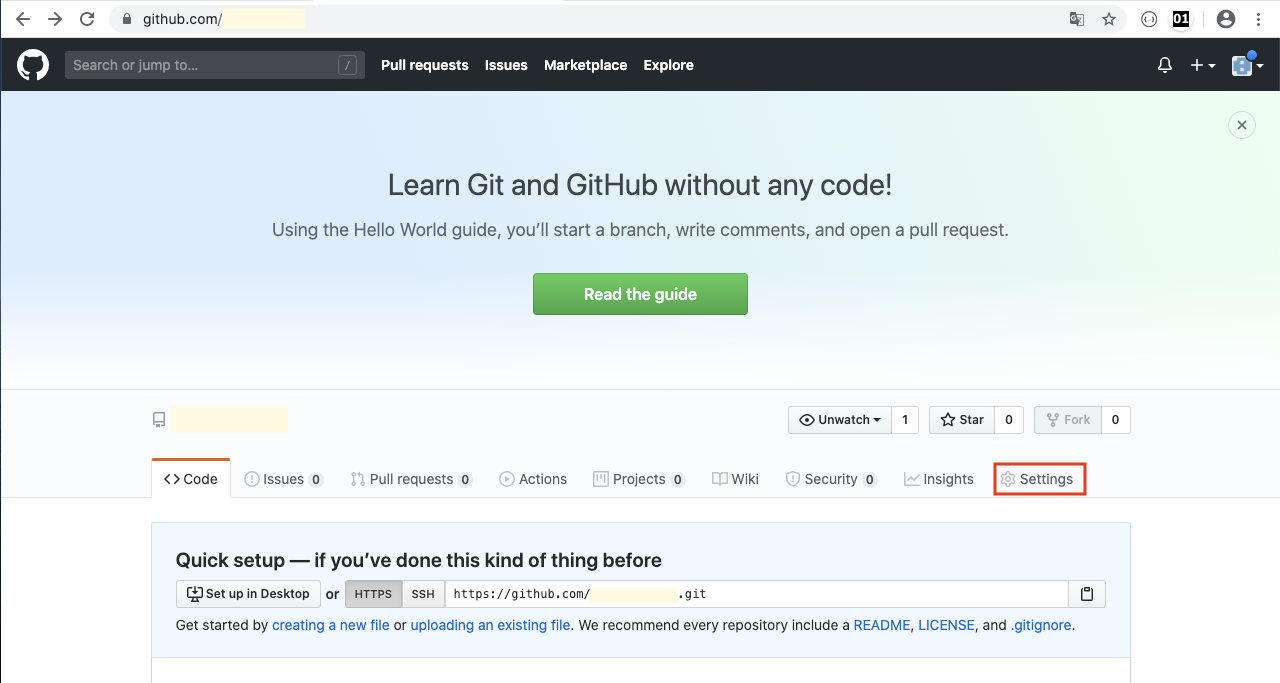This screenshot has height=683, width=1280.
Task: Open the README link
Action: [x=882, y=625]
